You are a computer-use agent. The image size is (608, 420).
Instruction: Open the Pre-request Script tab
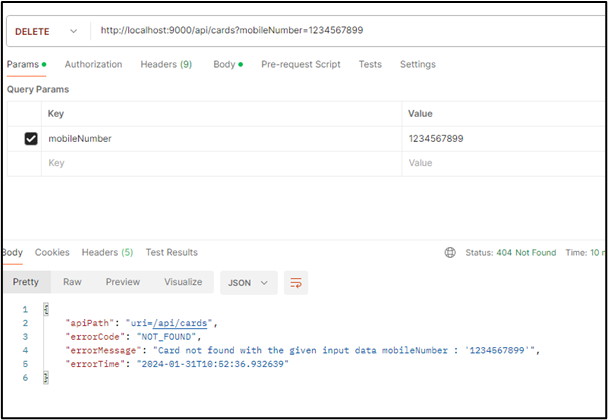coord(300,65)
